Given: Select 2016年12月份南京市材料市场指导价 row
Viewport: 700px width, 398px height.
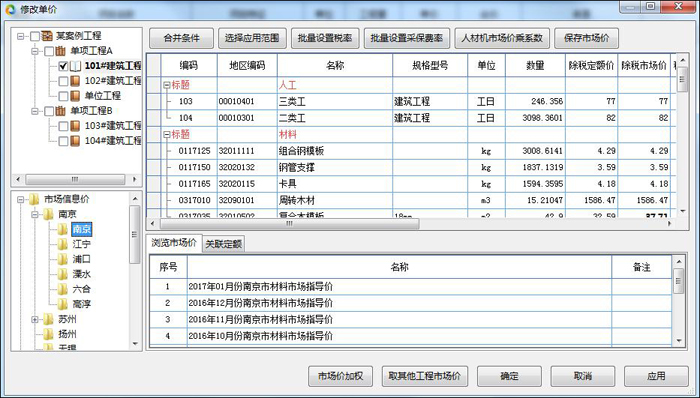Looking at the screenshot, I should click(x=410, y=303).
